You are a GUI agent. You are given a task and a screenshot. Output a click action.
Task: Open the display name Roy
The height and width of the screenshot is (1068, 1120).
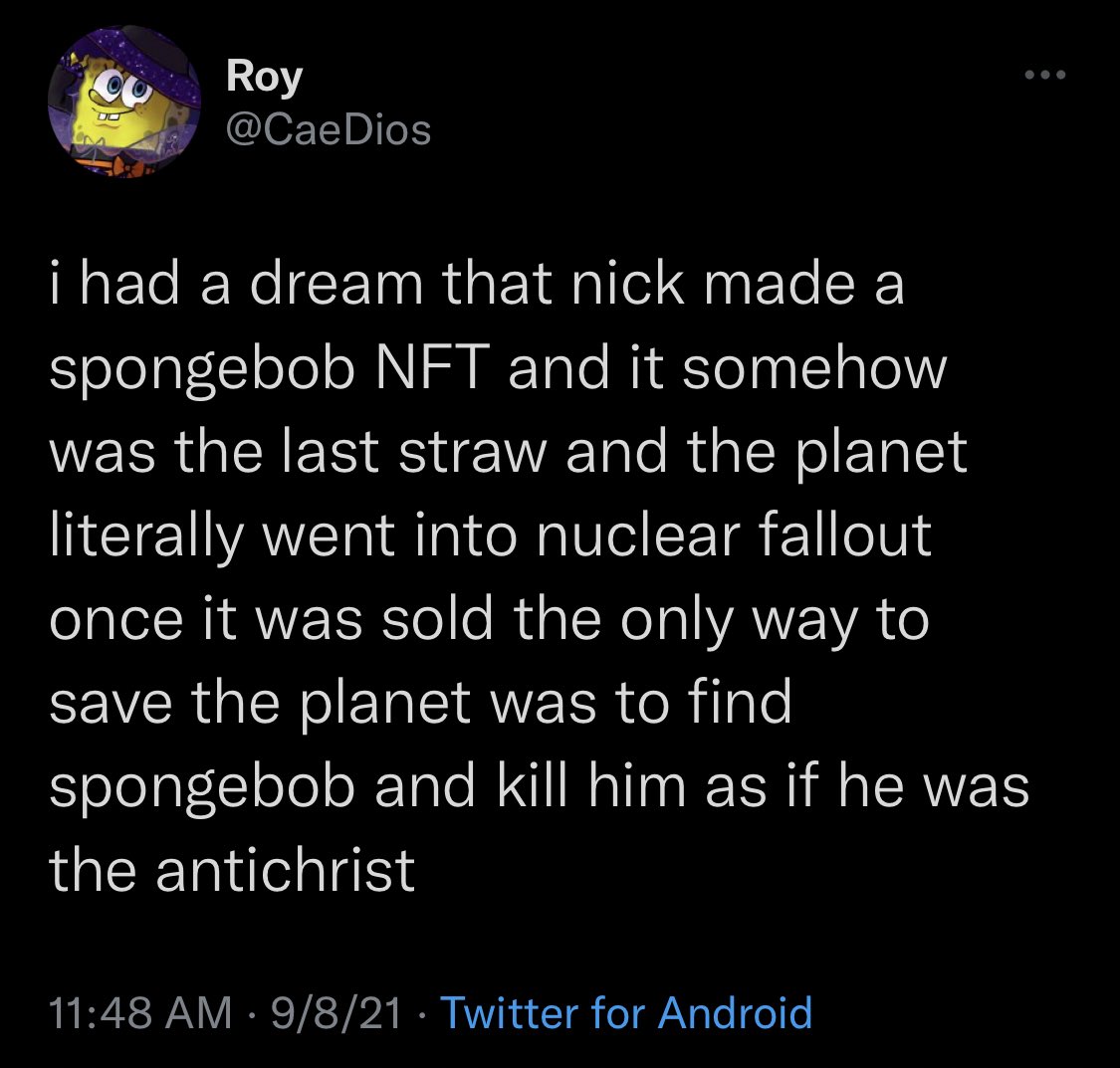264,77
